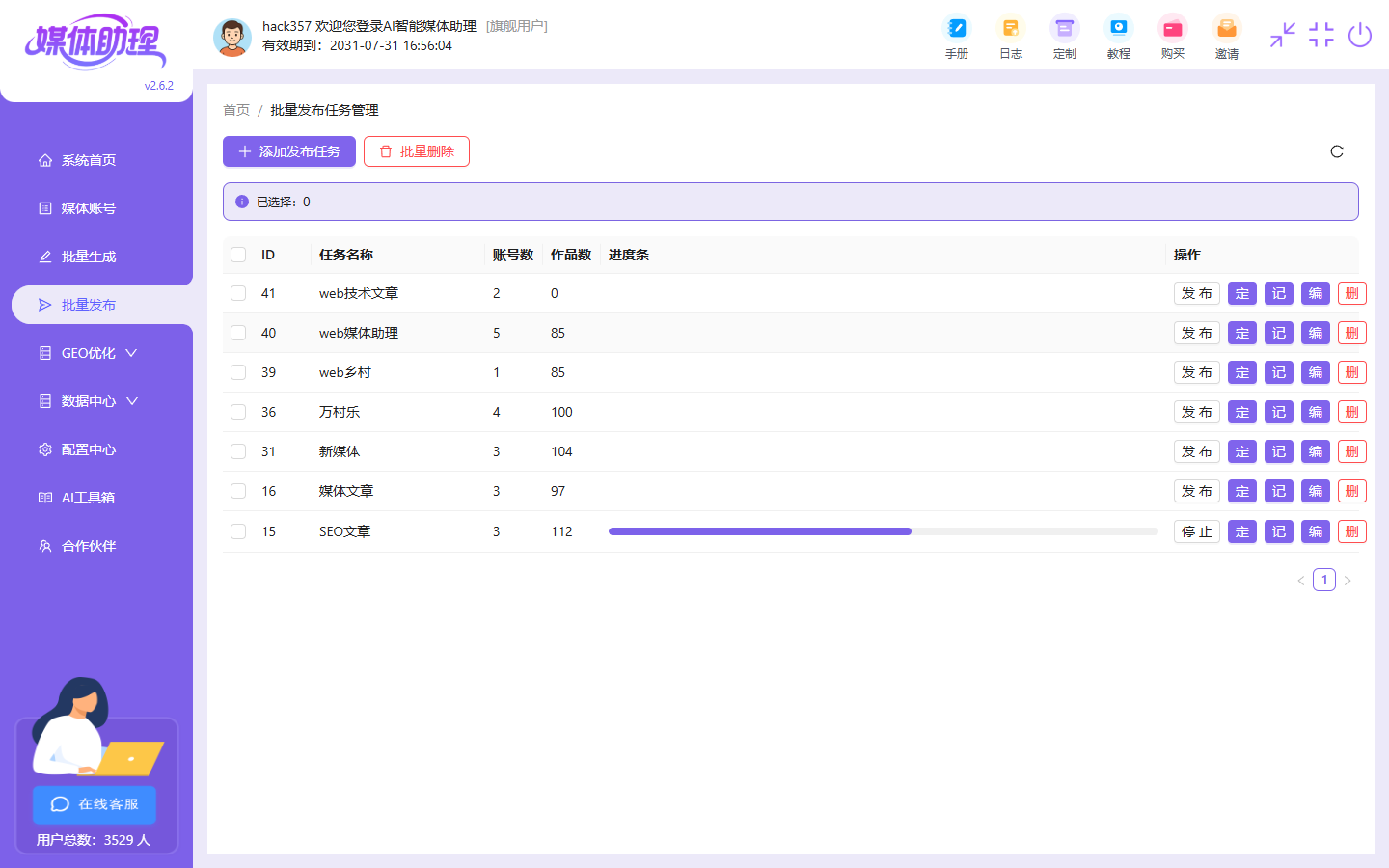
Task: Click the 进度条 column header
Action: click(x=629, y=255)
